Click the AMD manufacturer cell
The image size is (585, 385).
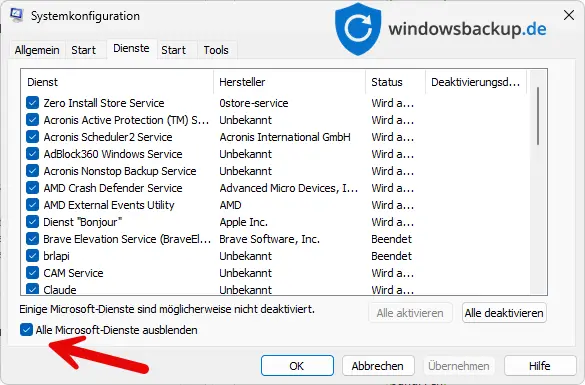pyautogui.click(x=230, y=205)
